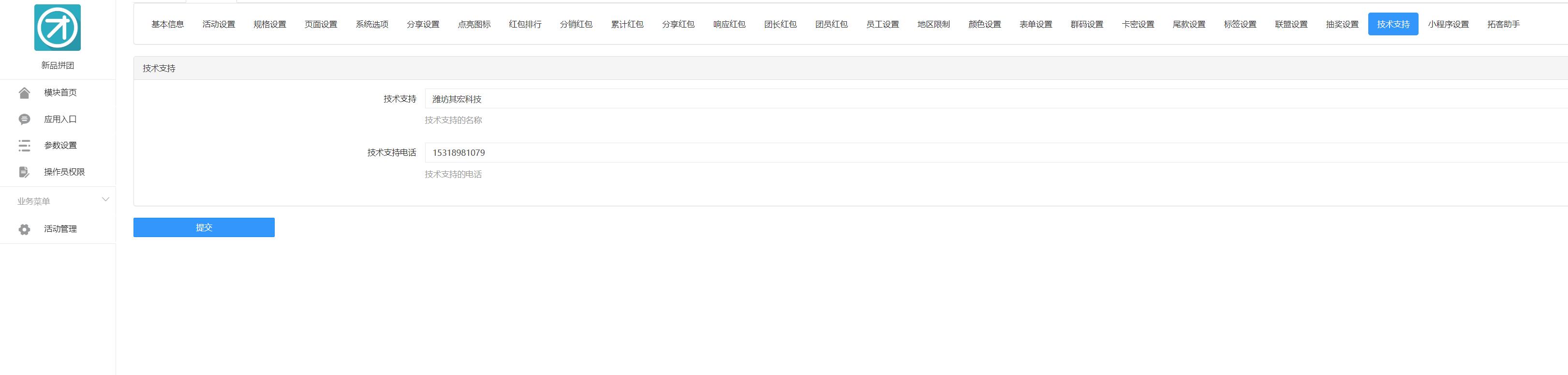Switch to the 颜色设置 tab
This screenshot has height=375, width=1568.
(985, 24)
